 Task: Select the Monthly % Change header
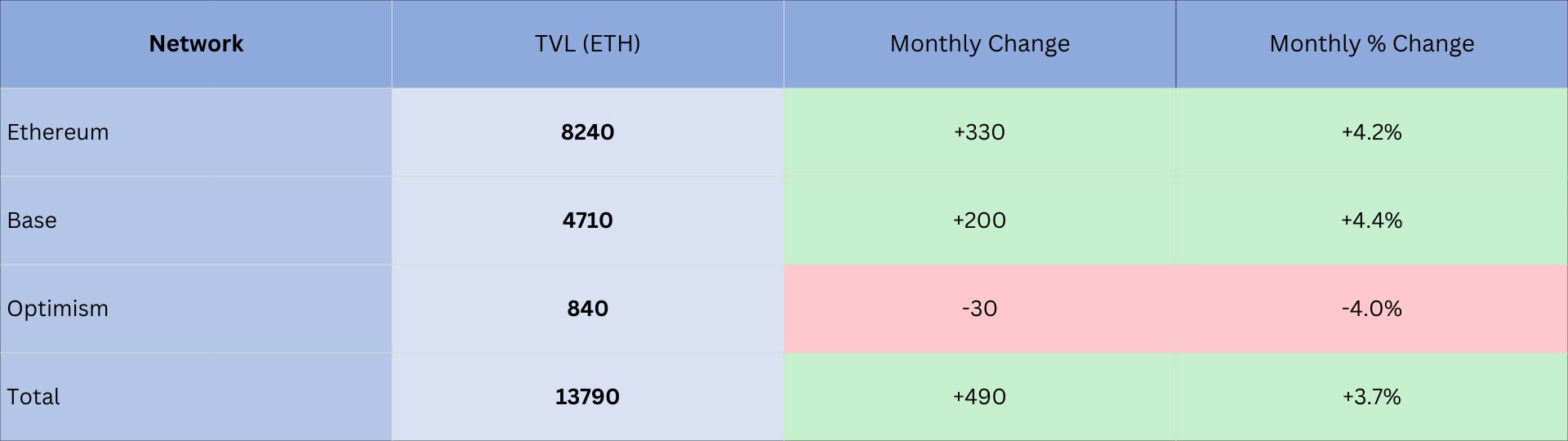tap(1371, 44)
